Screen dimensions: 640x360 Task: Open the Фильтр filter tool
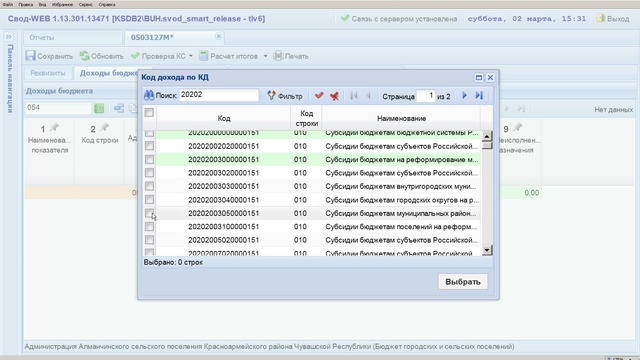pos(285,96)
